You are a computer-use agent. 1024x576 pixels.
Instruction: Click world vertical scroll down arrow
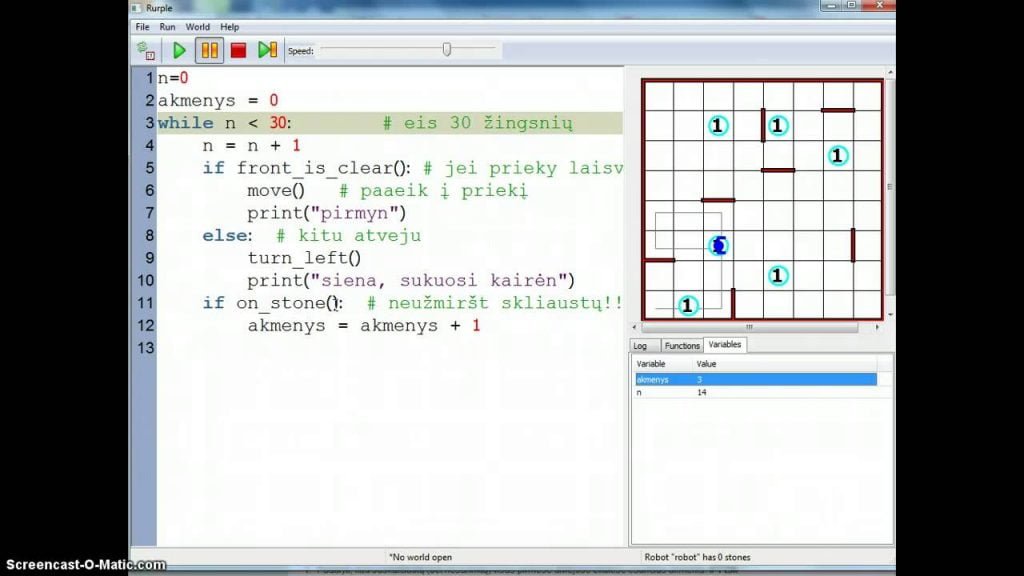point(890,314)
